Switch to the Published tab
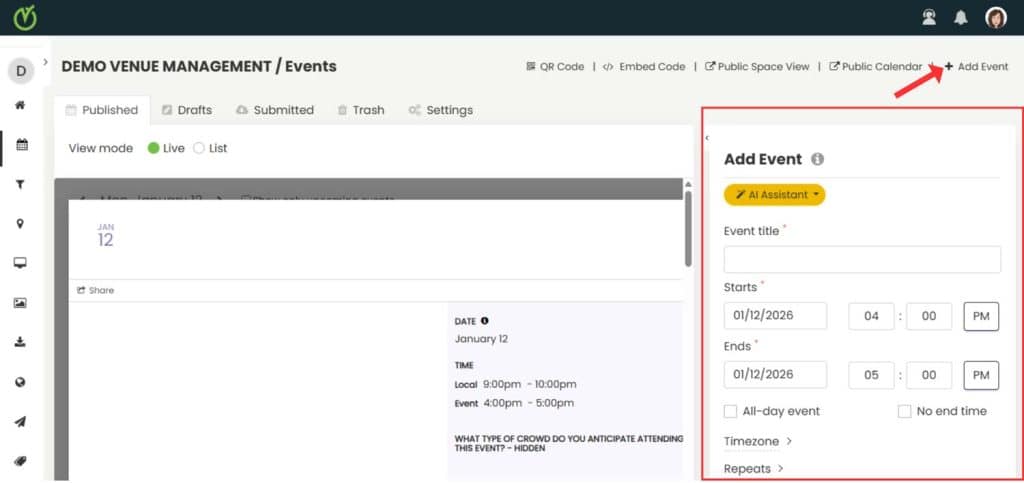This screenshot has width=1024, height=483. pyautogui.click(x=102, y=110)
